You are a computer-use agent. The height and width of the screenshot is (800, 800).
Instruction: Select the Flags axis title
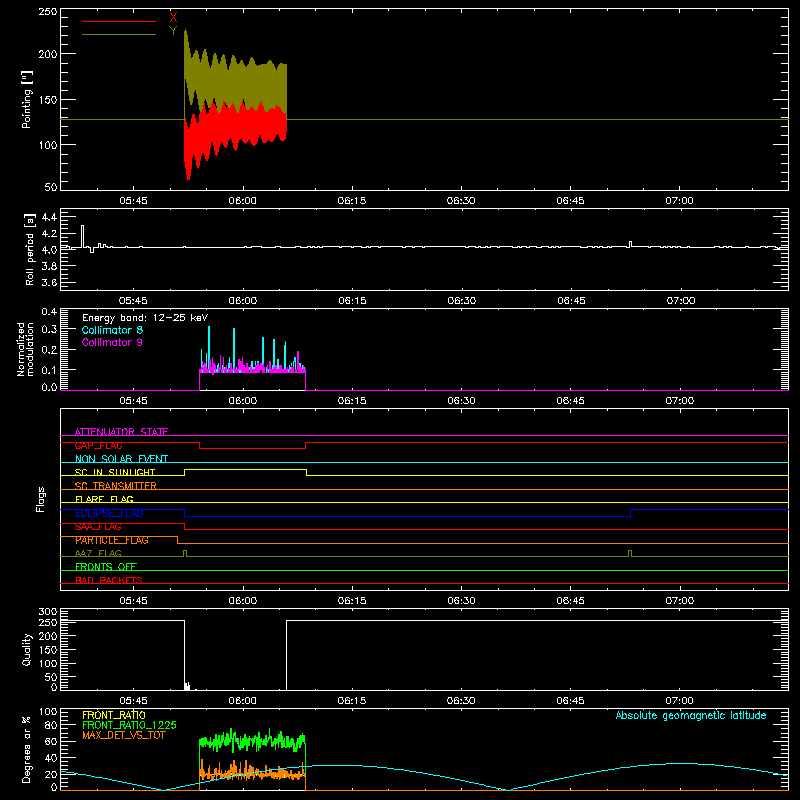(x=40, y=499)
